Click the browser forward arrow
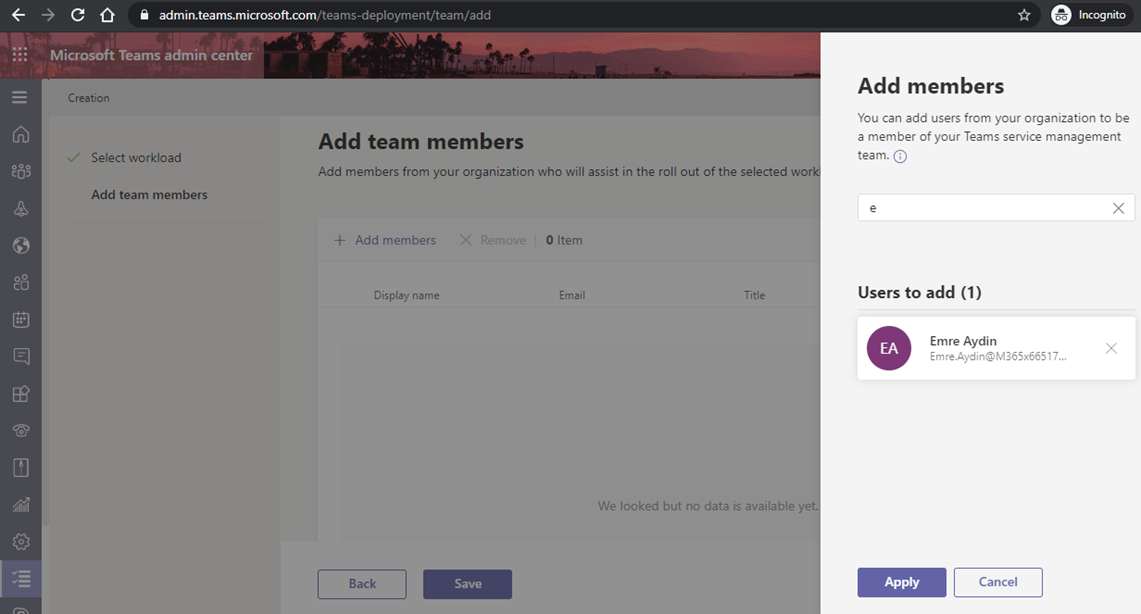1141x614 pixels. click(48, 15)
